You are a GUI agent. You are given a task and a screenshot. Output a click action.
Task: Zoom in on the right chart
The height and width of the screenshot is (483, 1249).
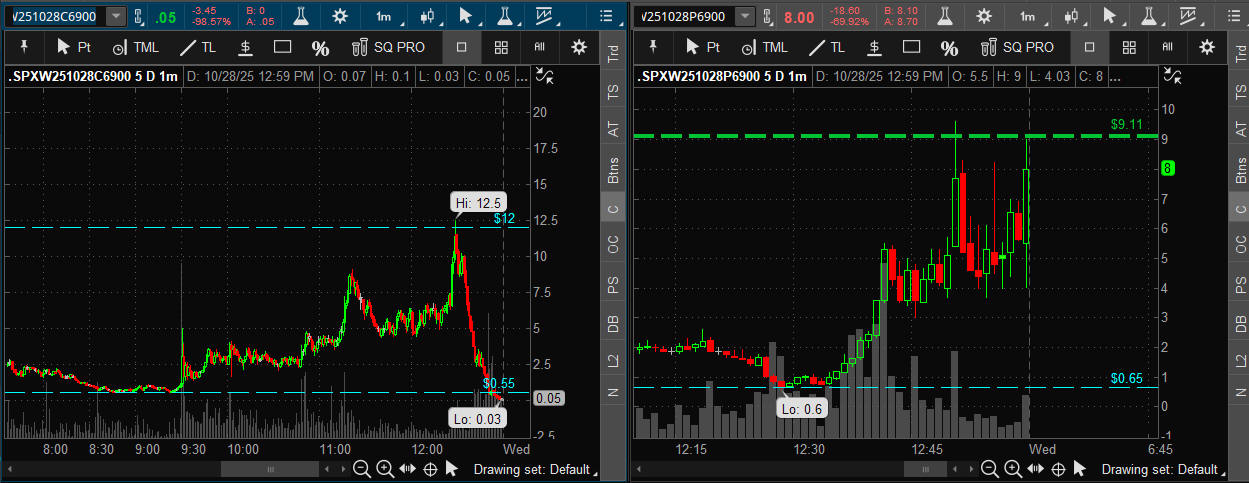click(x=1012, y=469)
